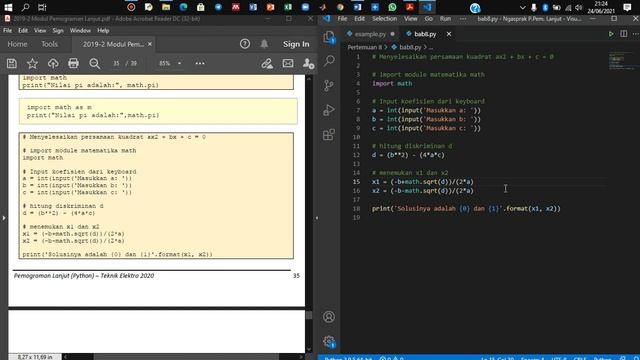Open the VS Code Go menu

pos(429,19)
